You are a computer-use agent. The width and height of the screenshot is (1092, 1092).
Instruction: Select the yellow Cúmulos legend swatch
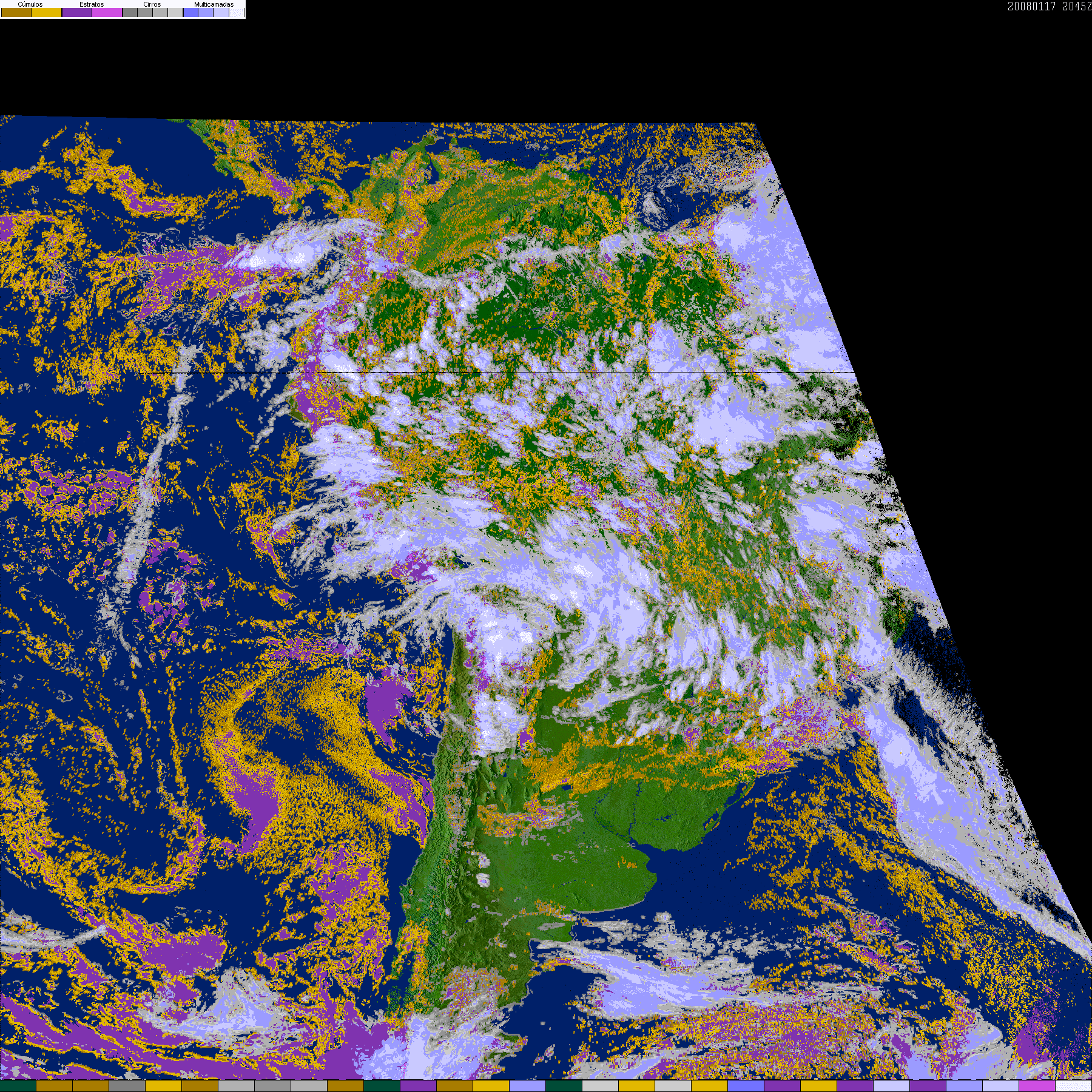pyautogui.click(x=47, y=13)
